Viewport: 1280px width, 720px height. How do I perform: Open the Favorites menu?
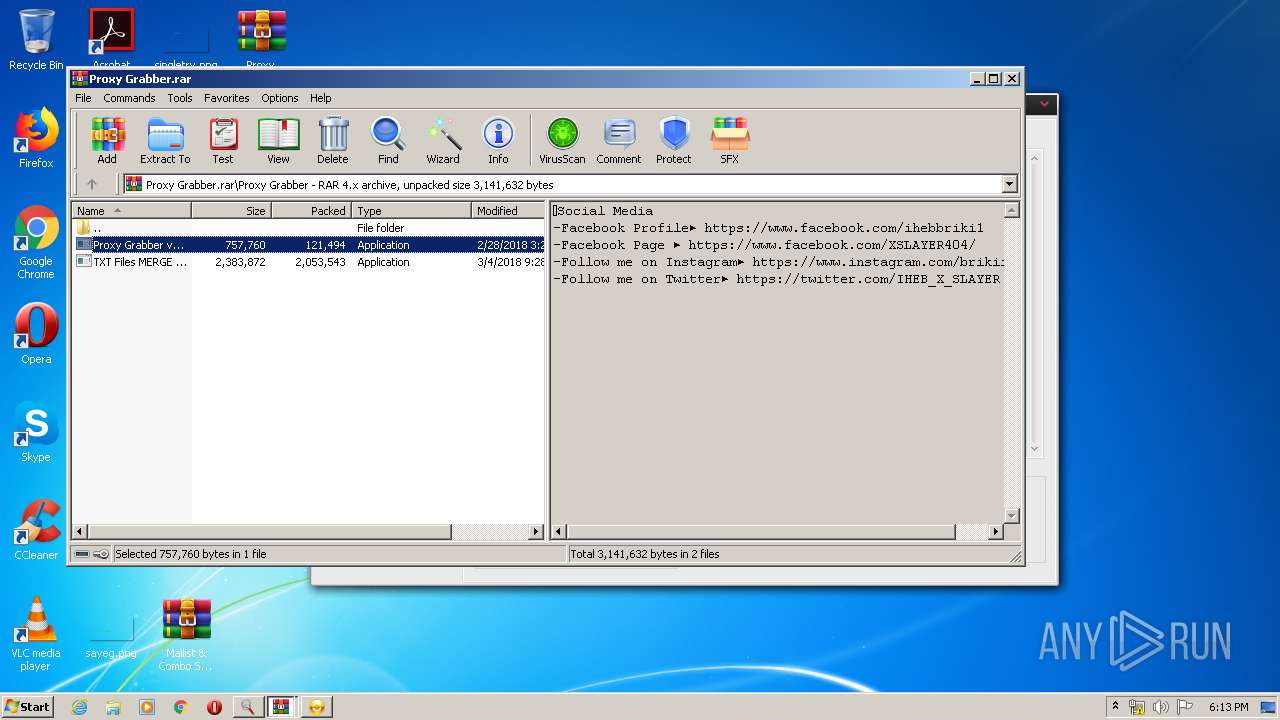(227, 98)
